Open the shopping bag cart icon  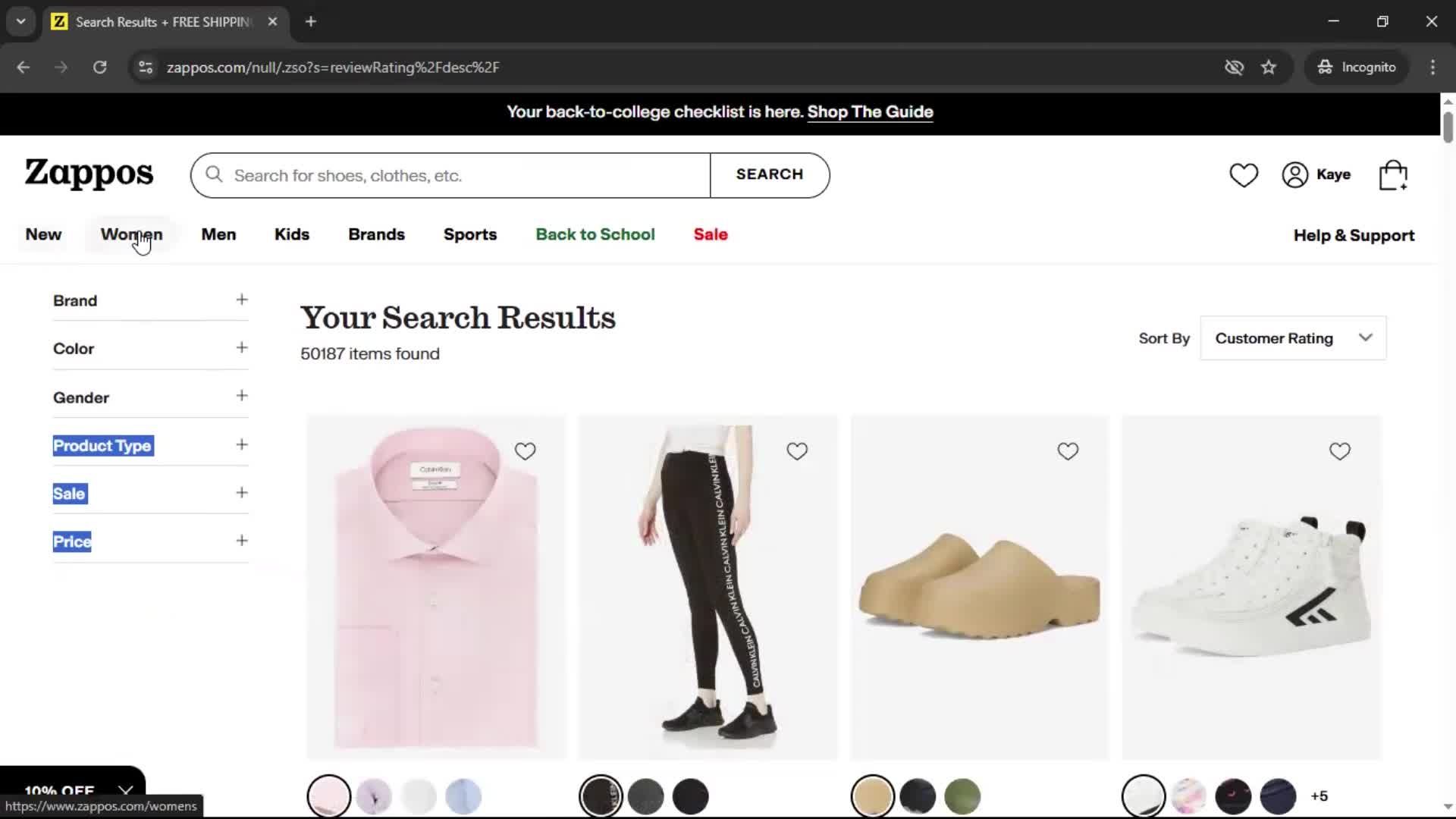point(1393,175)
